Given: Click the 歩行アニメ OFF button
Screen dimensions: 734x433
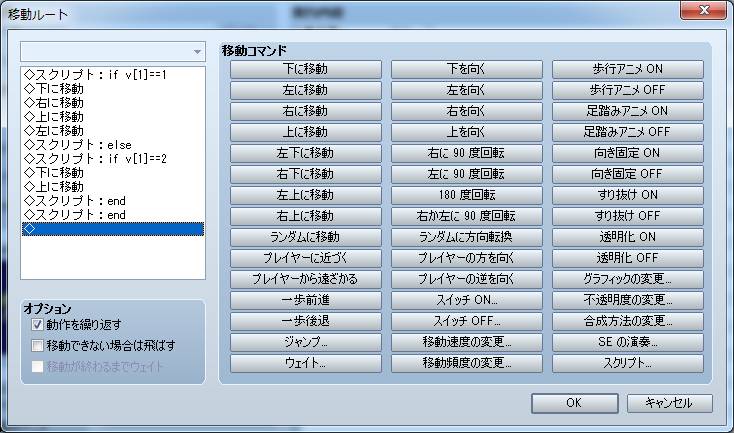Looking at the screenshot, I should (x=628, y=90).
